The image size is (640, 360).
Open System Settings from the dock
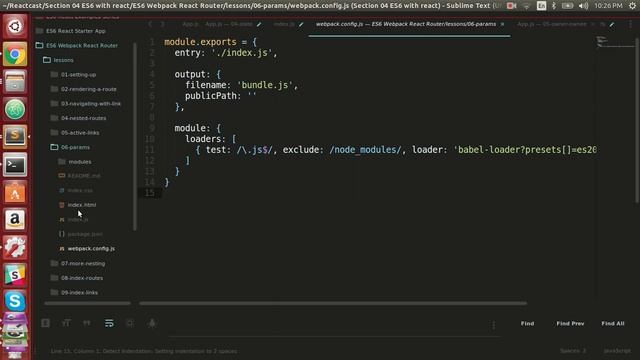coord(15,247)
